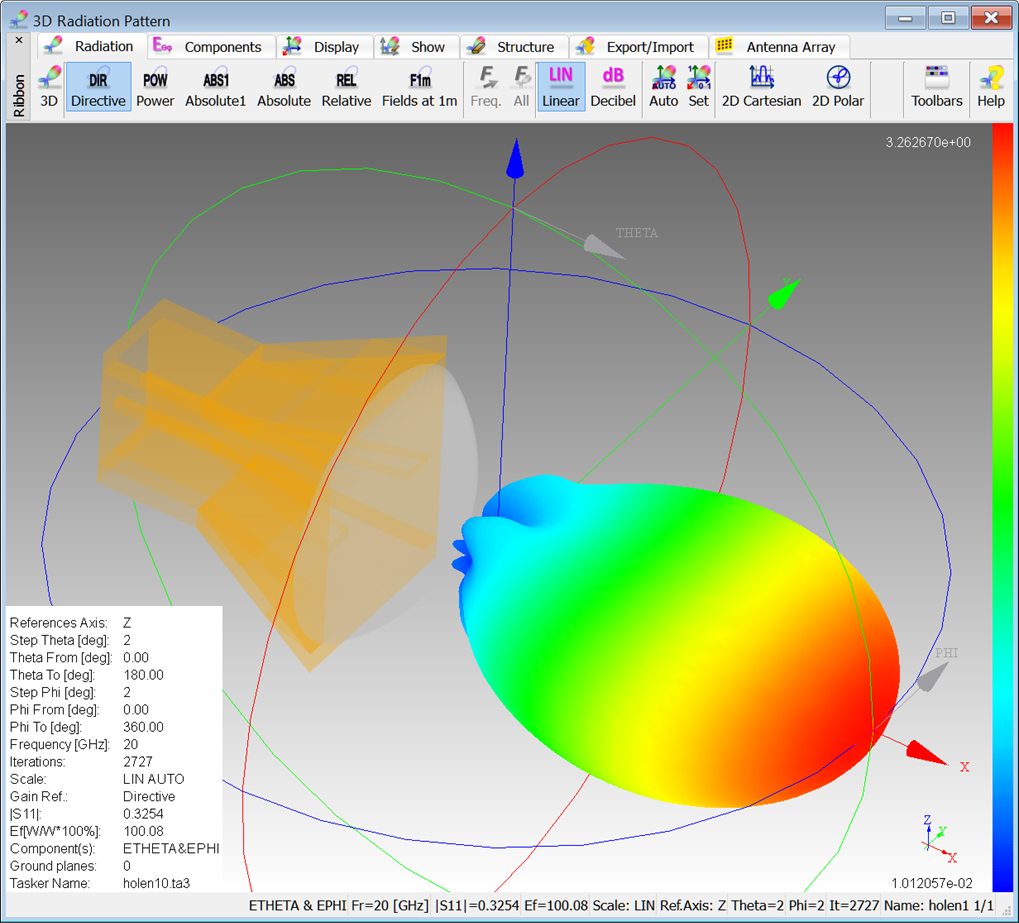Click status bar entry Fr=20 [GHz]
The width and height of the screenshot is (1019, 923).
click(x=390, y=905)
